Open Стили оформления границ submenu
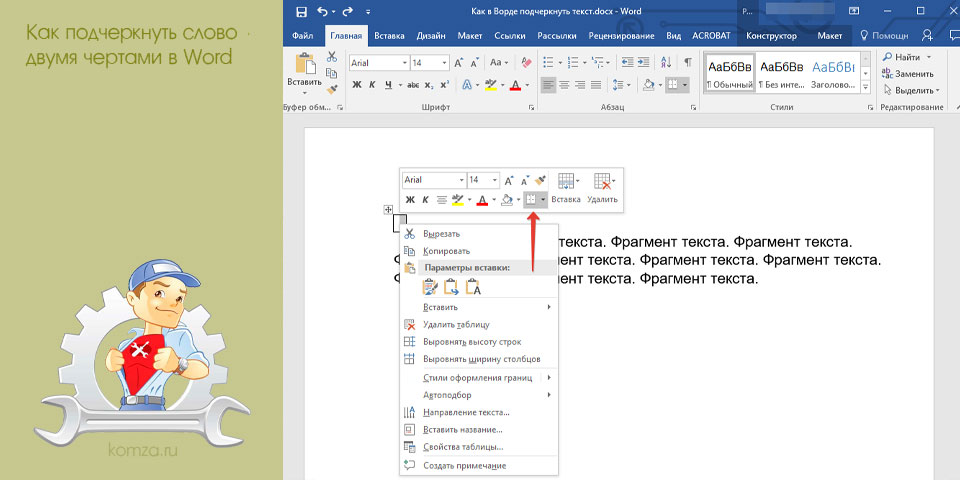The width and height of the screenshot is (960, 480). (x=479, y=378)
